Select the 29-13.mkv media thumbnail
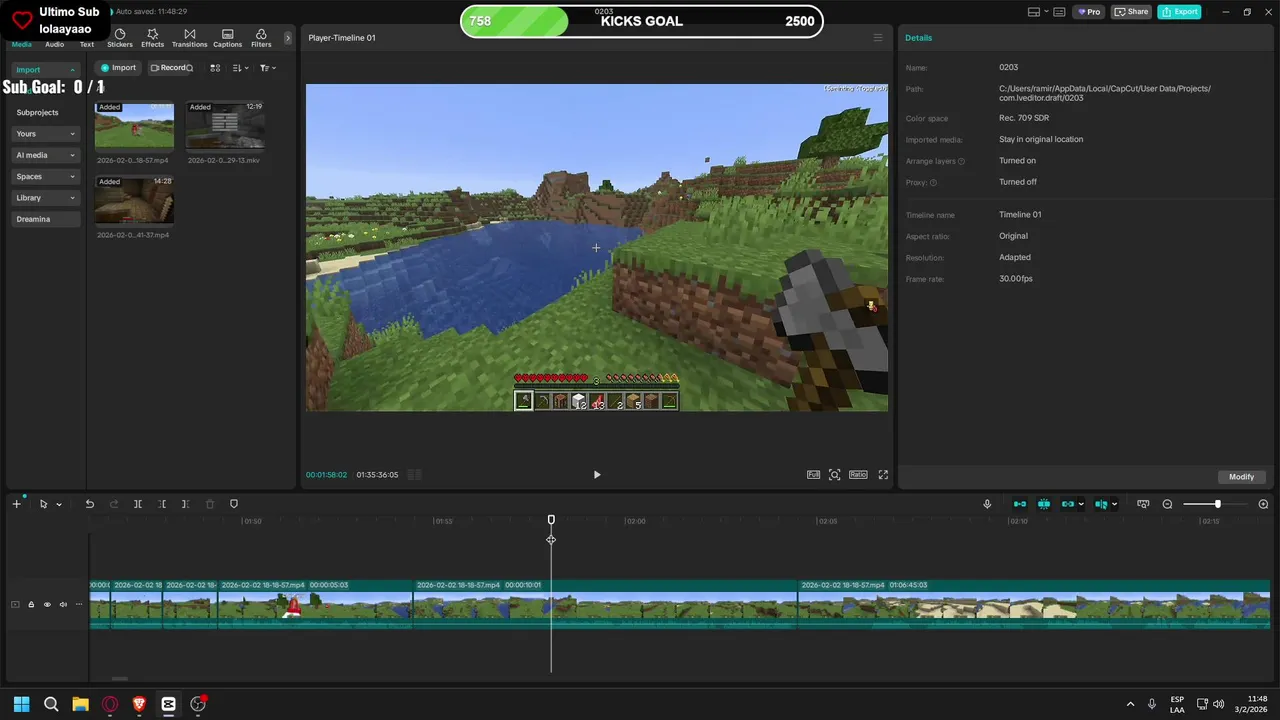 pyautogui.click(x=225, y=125)
